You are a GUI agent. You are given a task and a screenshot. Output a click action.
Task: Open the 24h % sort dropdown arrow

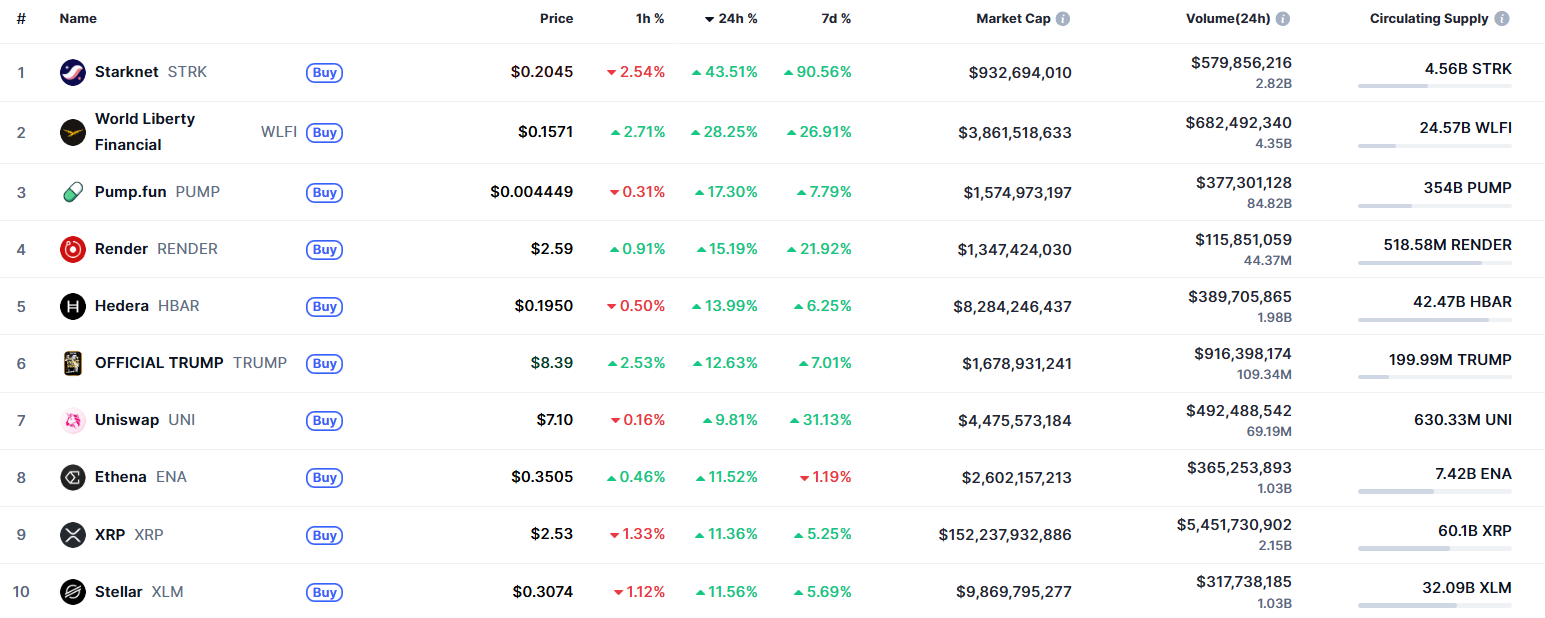click(x=709, y=18)
